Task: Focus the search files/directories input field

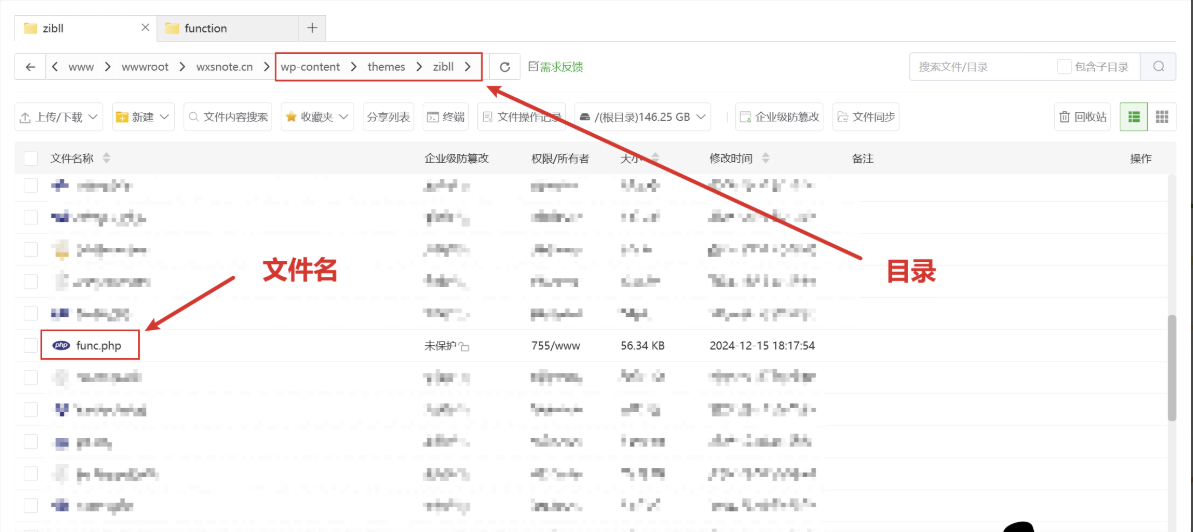Action: point(980,67)
